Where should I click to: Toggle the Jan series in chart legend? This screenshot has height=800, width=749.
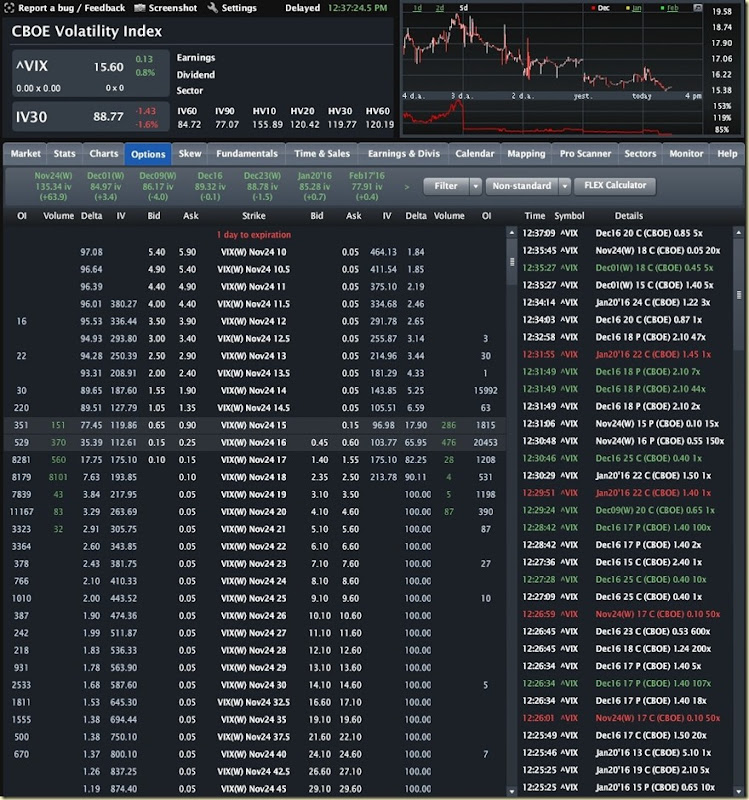point(634,8)
